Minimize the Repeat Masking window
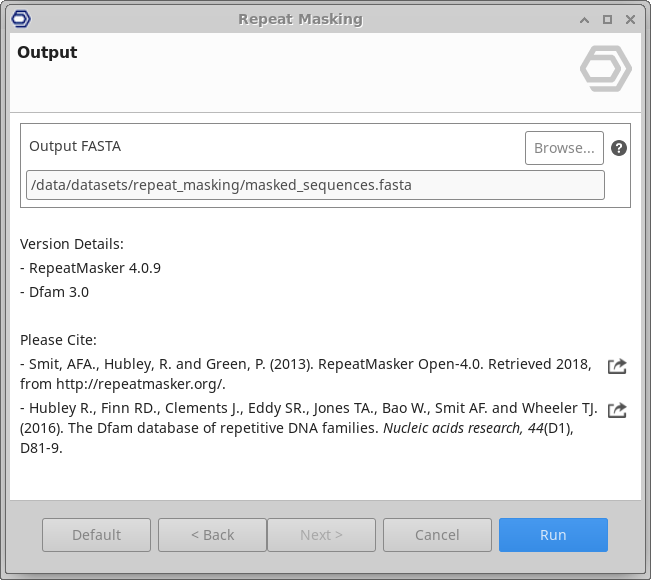This screenshot has height=580, width=651. pos(585,19)
